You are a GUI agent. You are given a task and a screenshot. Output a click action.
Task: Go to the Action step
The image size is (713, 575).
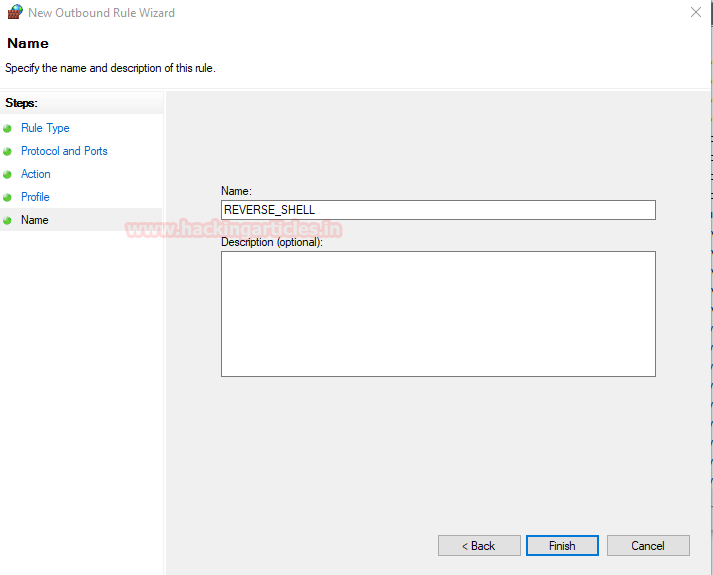point(35,174)
